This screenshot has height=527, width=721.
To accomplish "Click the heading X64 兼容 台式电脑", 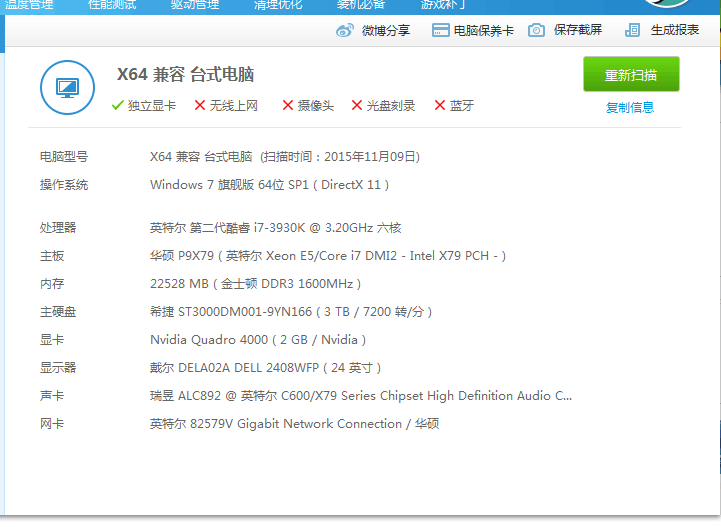I will coord(185,74).
